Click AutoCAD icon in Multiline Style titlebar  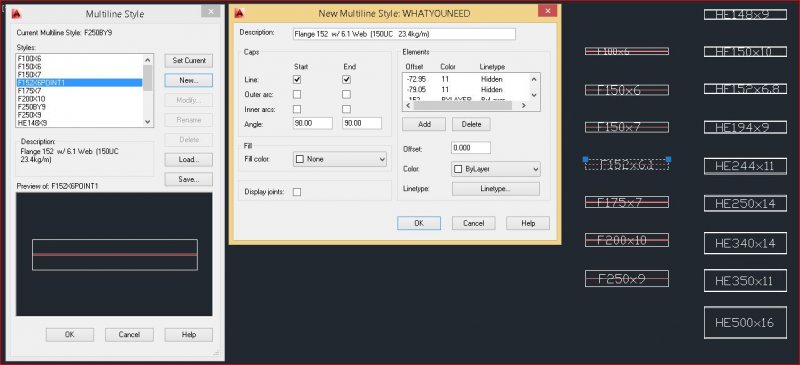point(15,14)
